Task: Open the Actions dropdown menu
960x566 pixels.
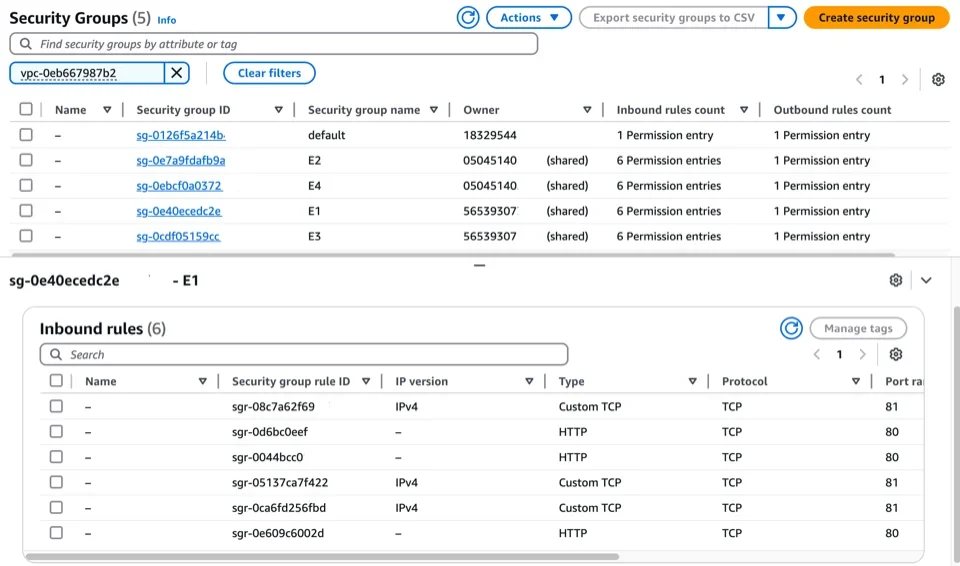Action: click(x=528, y=17)
